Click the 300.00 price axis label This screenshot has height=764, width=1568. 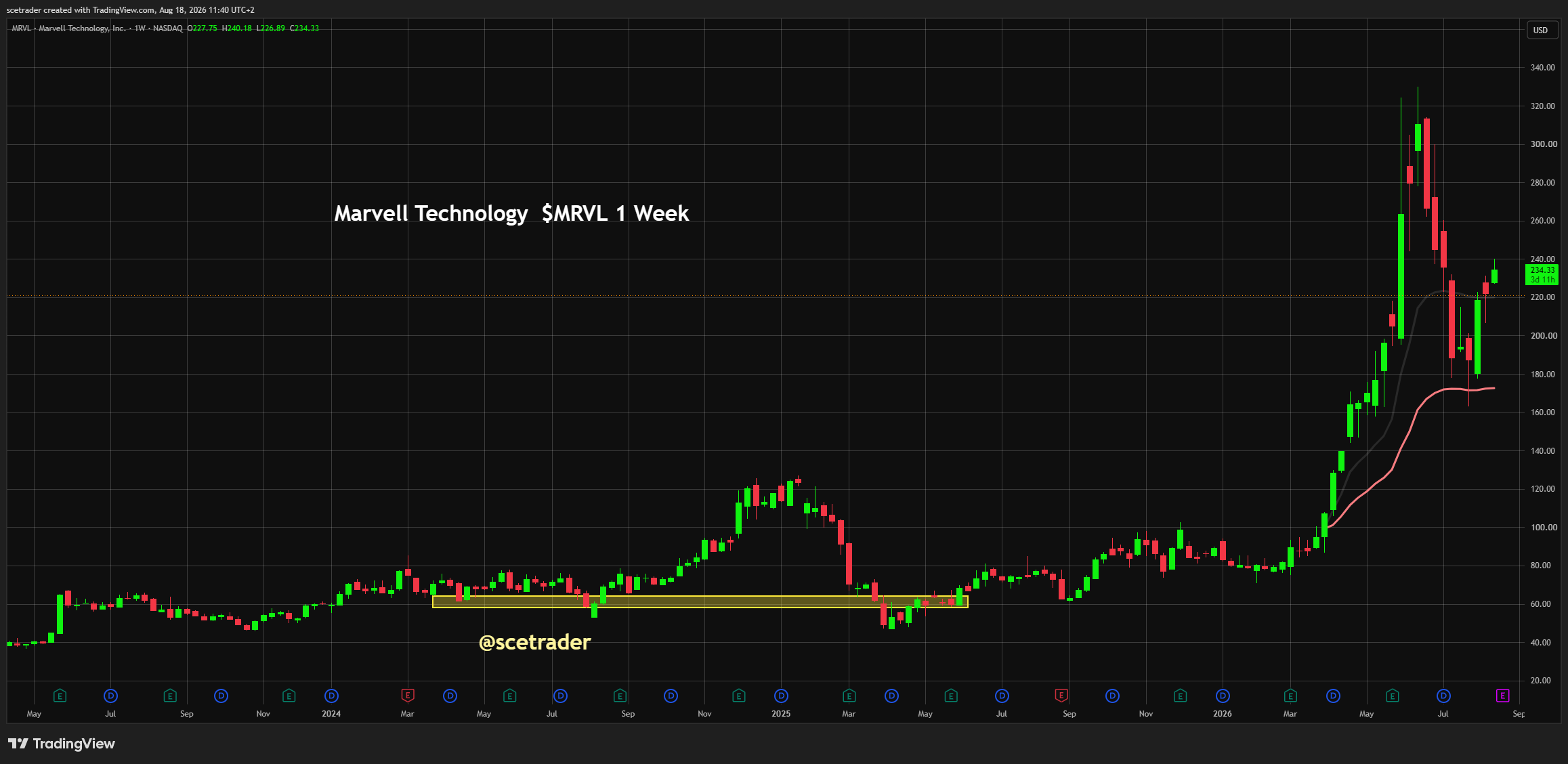click(x=1544, y=144)
